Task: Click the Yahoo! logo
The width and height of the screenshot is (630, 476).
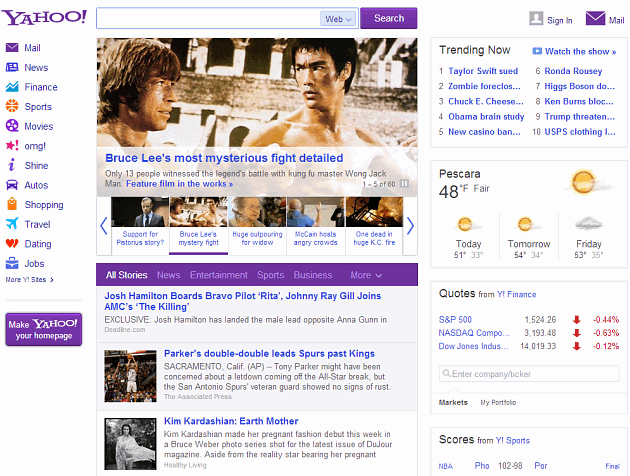Action: (x=44, y=18)
